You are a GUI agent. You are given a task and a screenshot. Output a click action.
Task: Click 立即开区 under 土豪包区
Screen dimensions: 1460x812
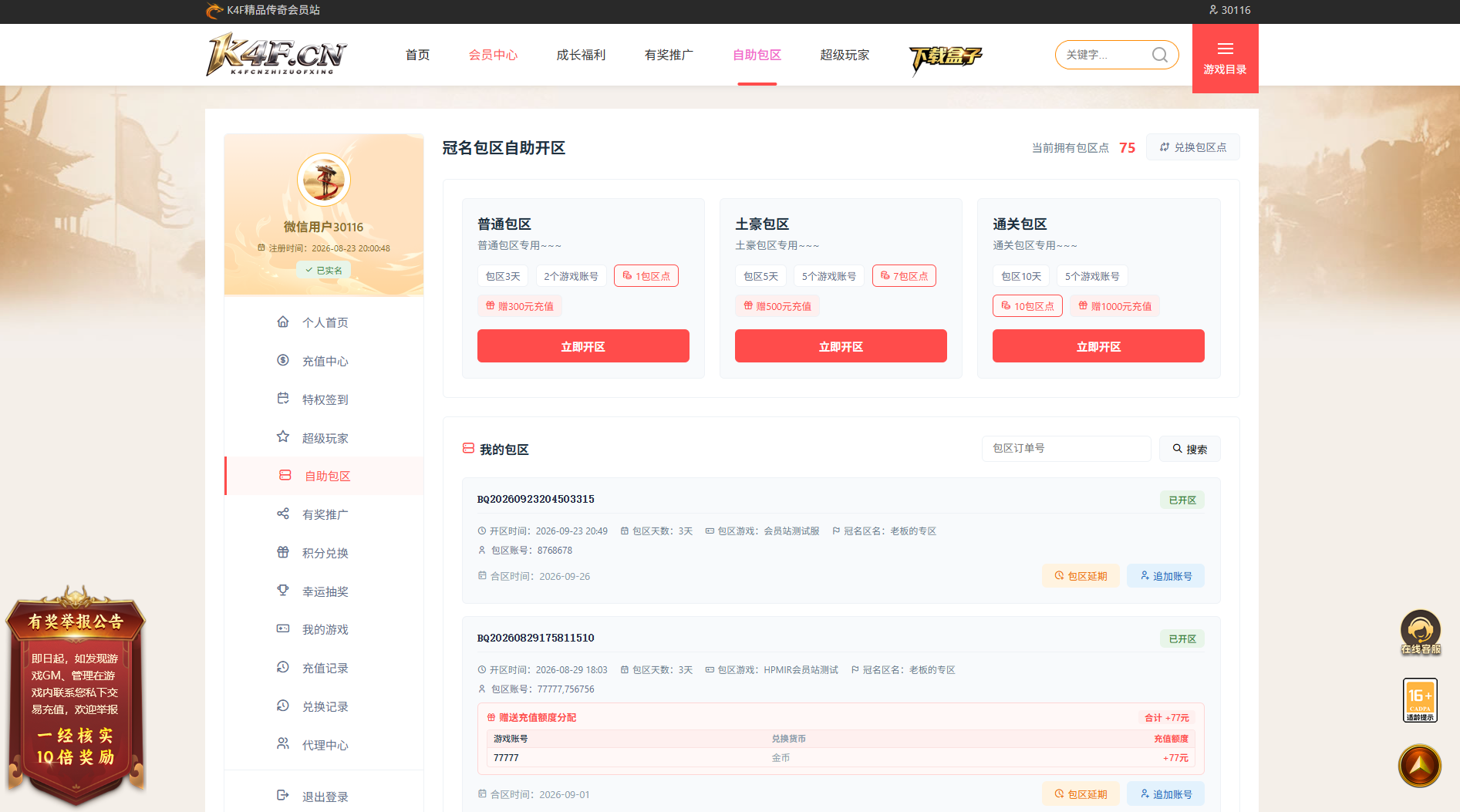point(841,346)
